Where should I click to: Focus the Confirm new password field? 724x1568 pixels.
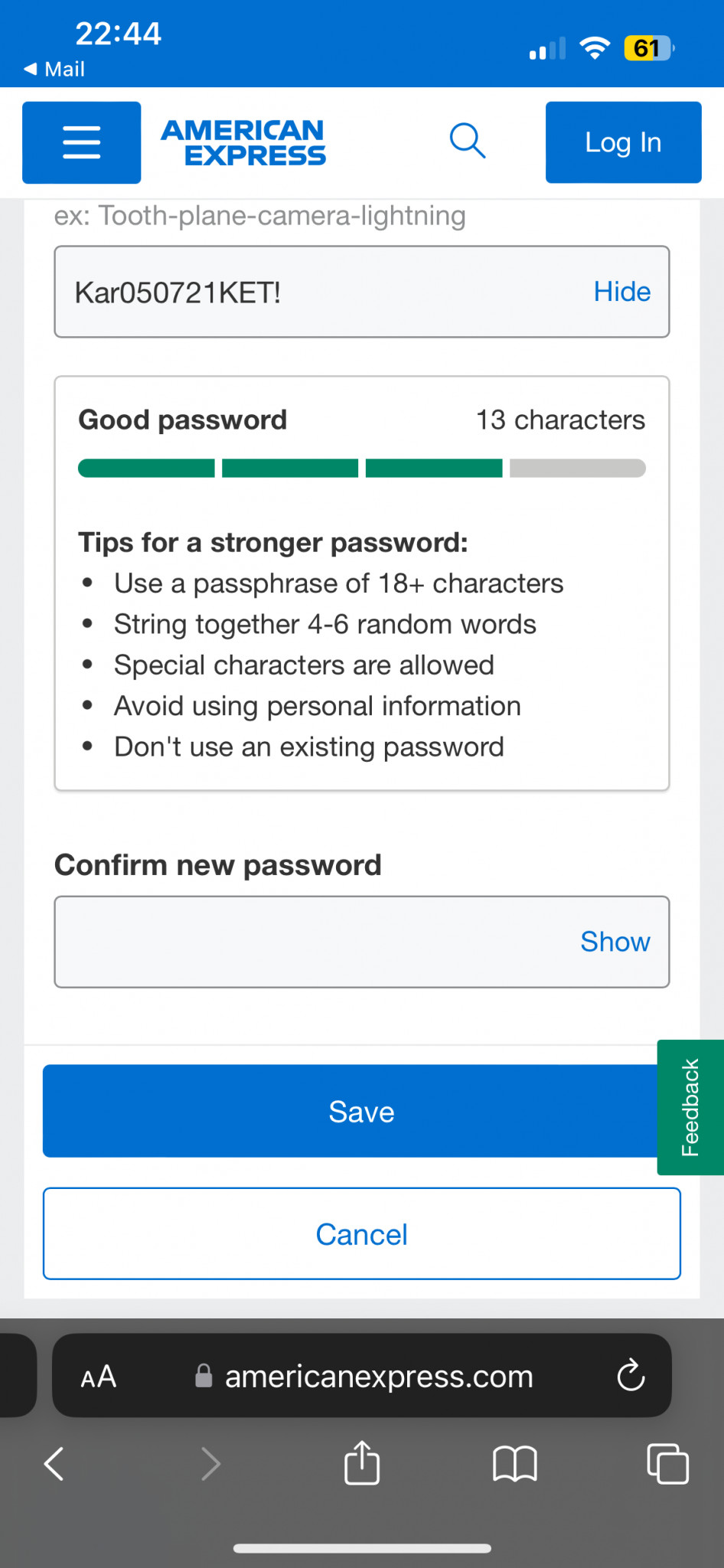pos(361,942)
